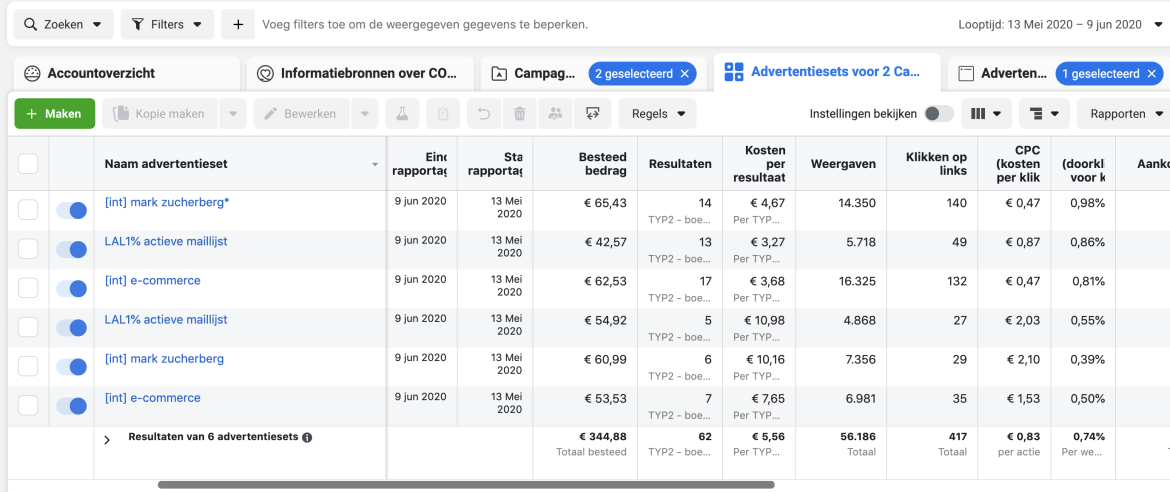Remove the '1 geselecteerd' ad selection
Viewport: 1170px width, 492px height.
tap(1152, 73)
